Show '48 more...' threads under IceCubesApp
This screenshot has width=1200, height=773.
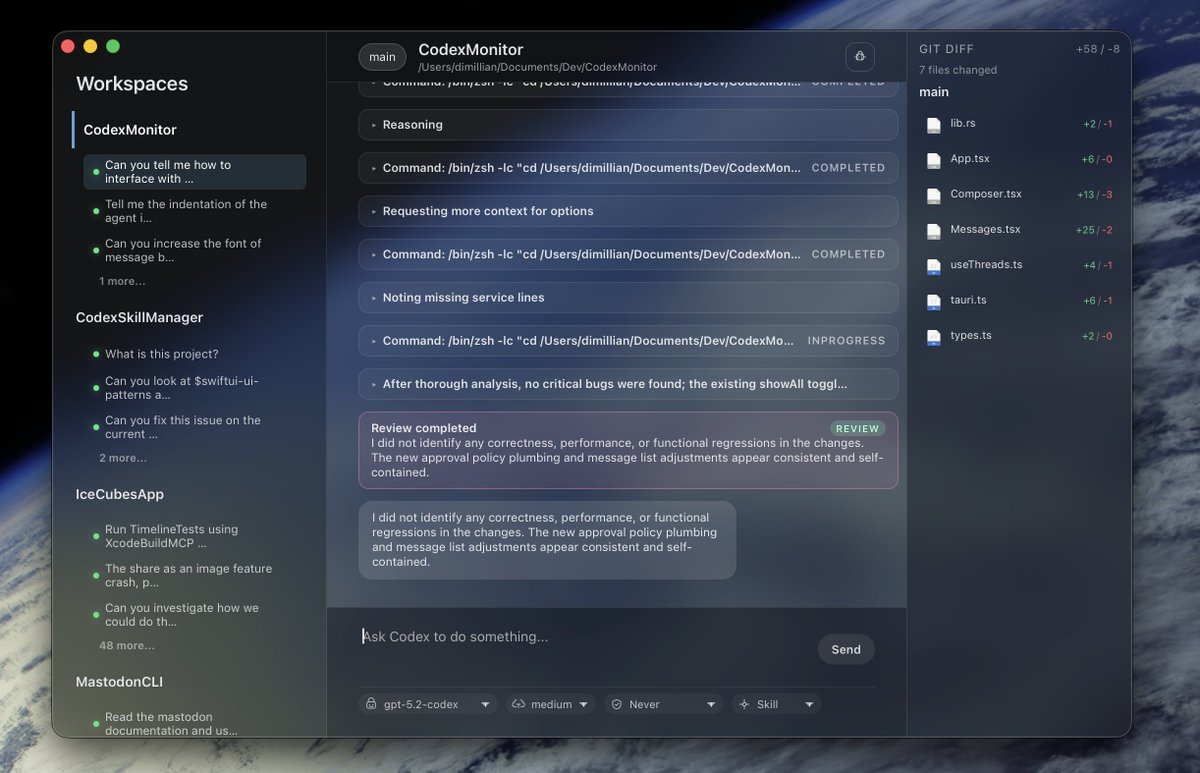127,646
